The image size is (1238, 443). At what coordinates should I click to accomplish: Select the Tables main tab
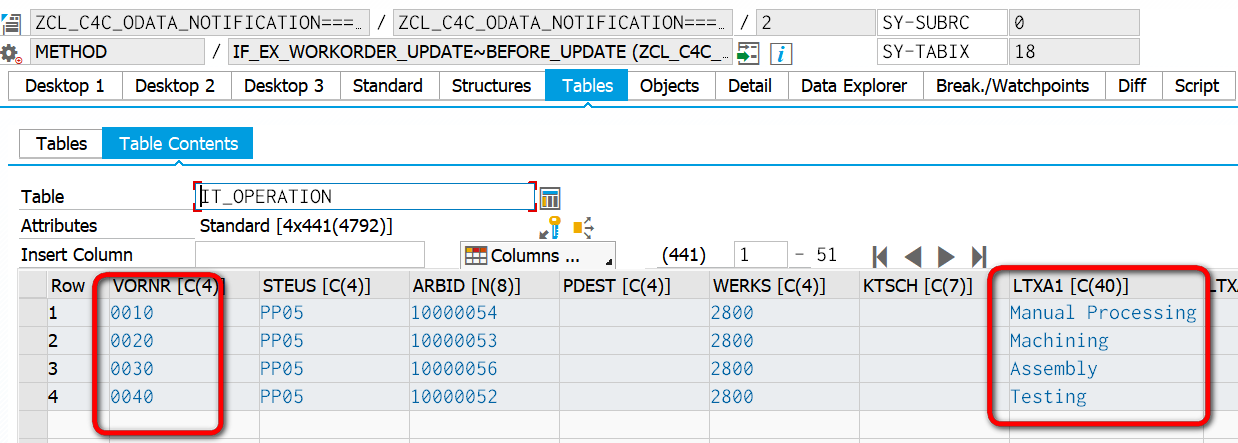(587, 86)
